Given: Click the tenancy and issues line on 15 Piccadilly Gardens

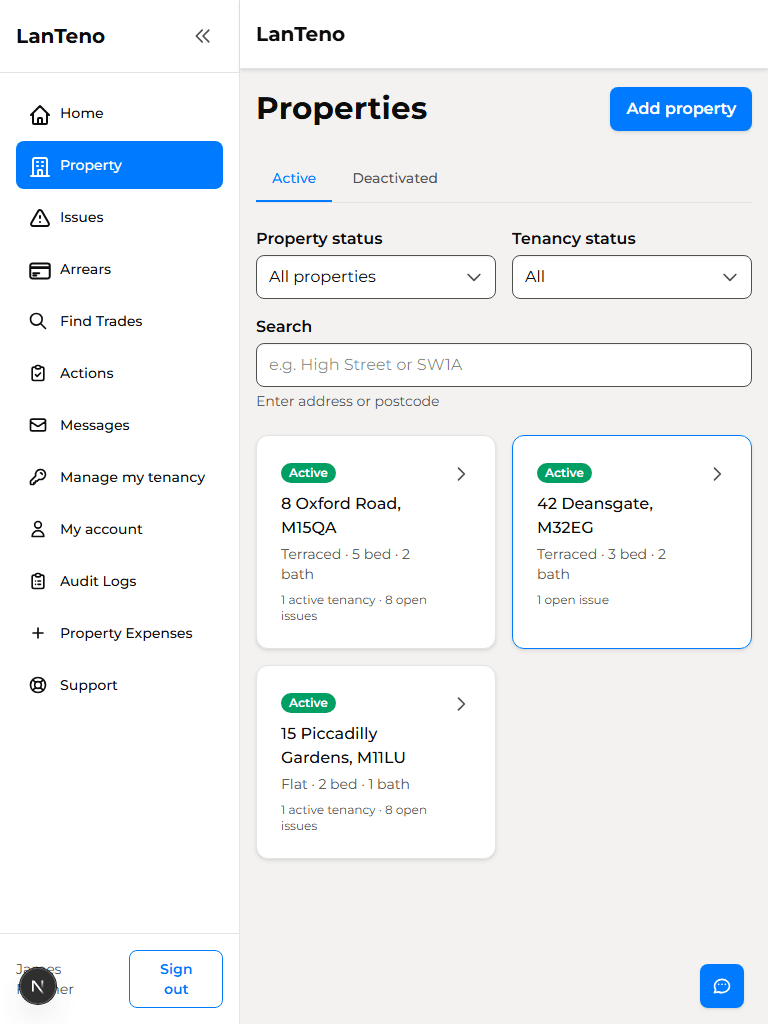Looking at the screenshot, I should (x=354, y=818).
